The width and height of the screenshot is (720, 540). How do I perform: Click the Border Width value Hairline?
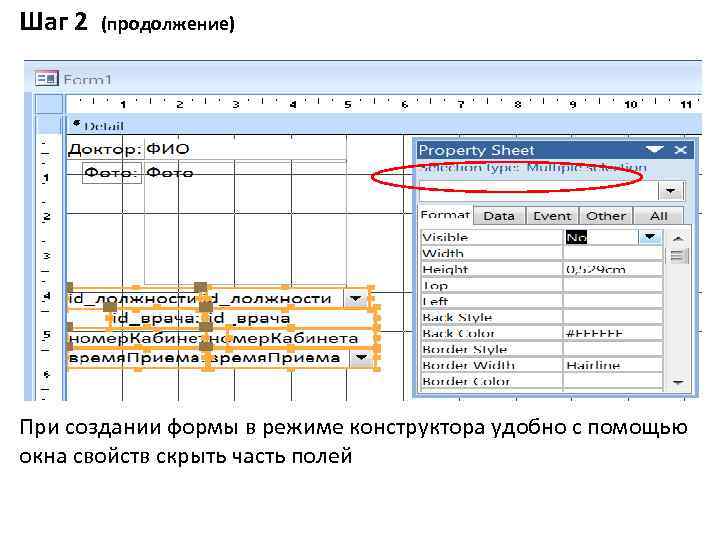click(x=613, y=366)
